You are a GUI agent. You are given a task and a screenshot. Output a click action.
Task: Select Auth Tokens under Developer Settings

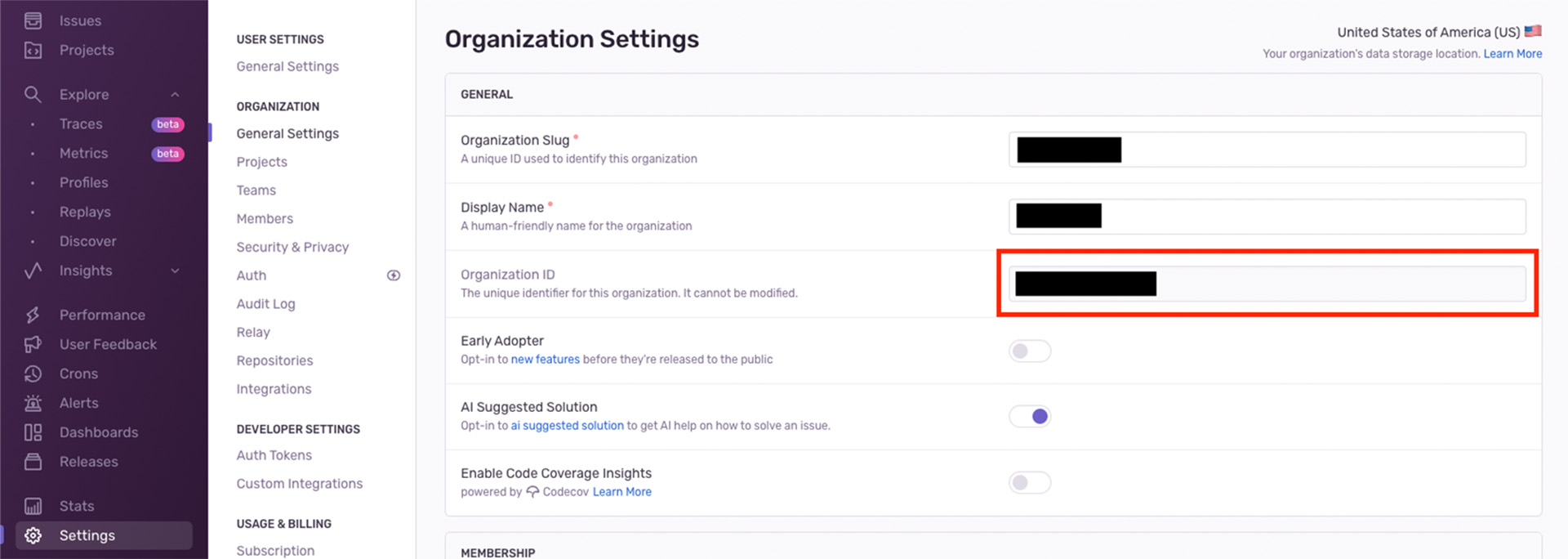pos(274,455)
